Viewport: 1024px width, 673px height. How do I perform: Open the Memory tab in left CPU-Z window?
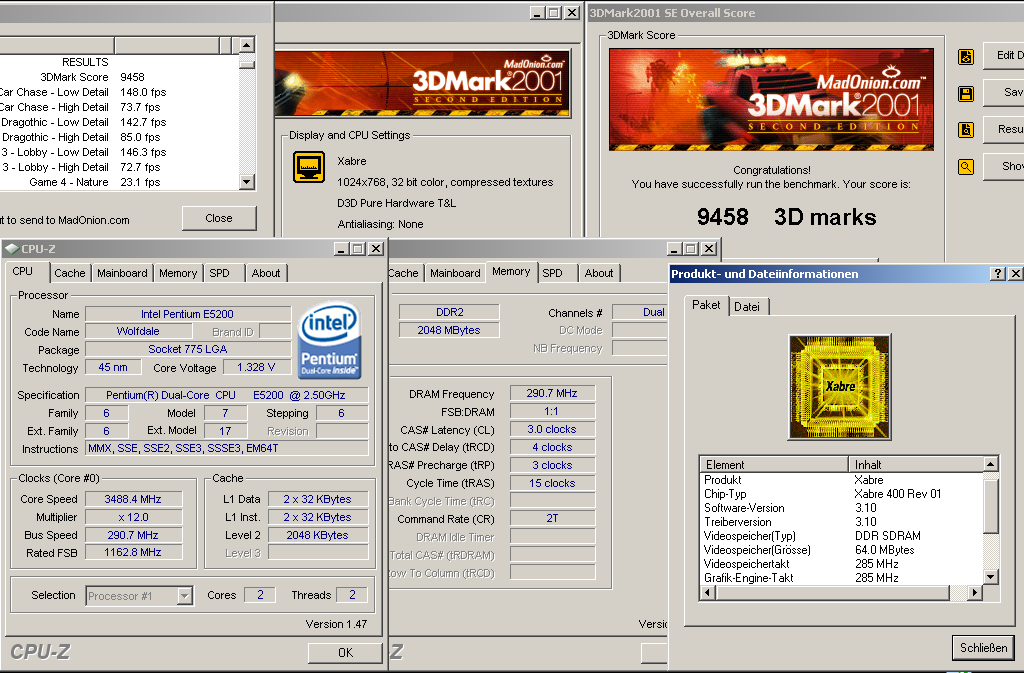pos(178,273)
